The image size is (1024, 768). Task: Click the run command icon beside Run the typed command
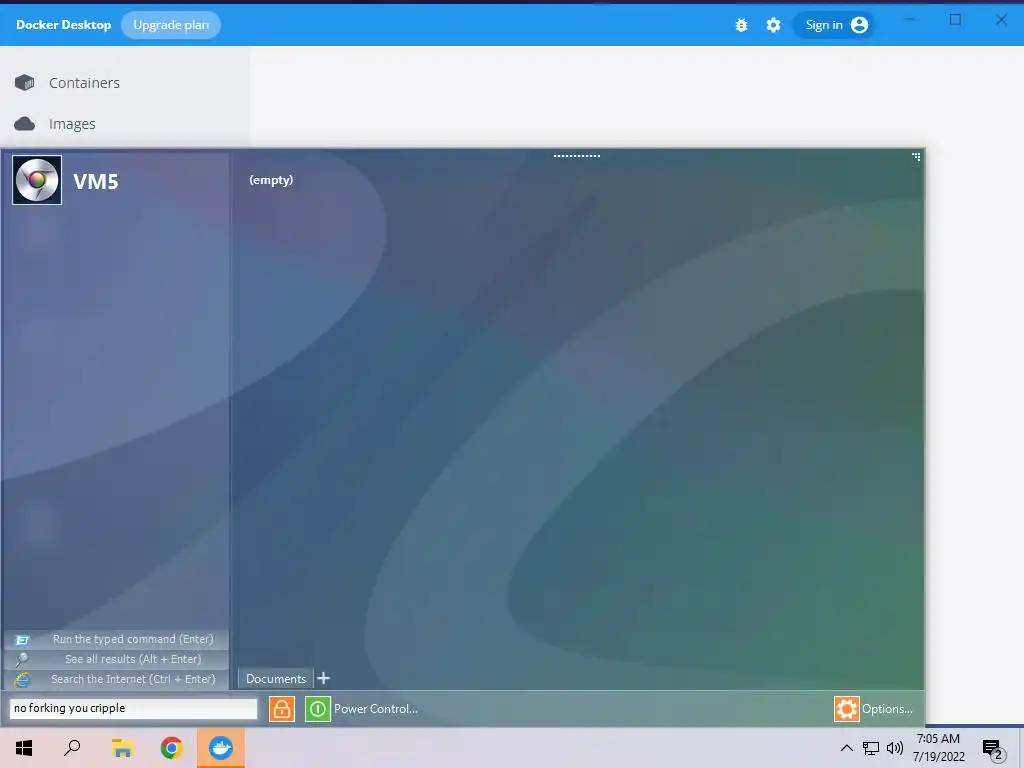[x=22, y=640]
